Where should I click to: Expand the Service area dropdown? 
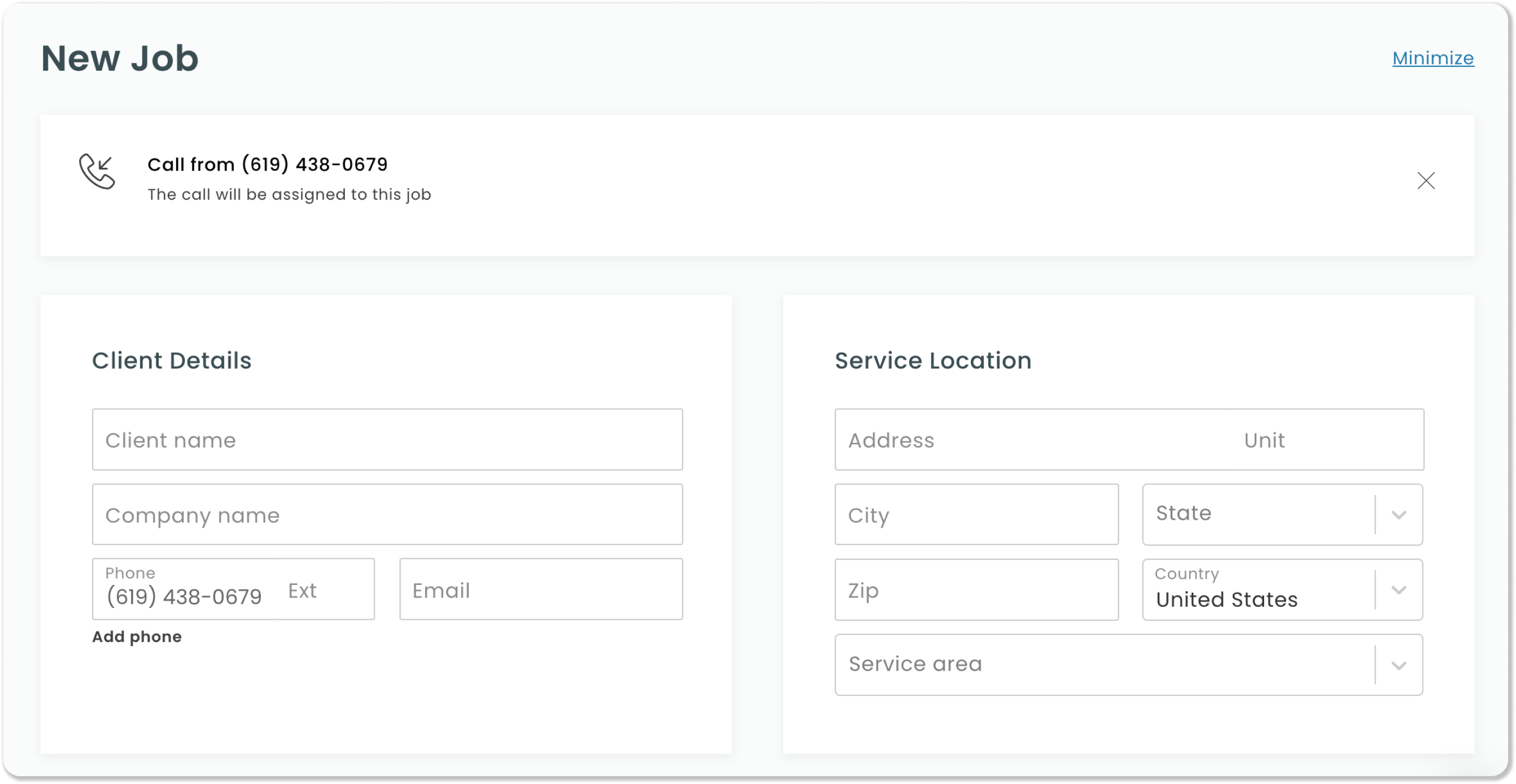(1103, 665)
